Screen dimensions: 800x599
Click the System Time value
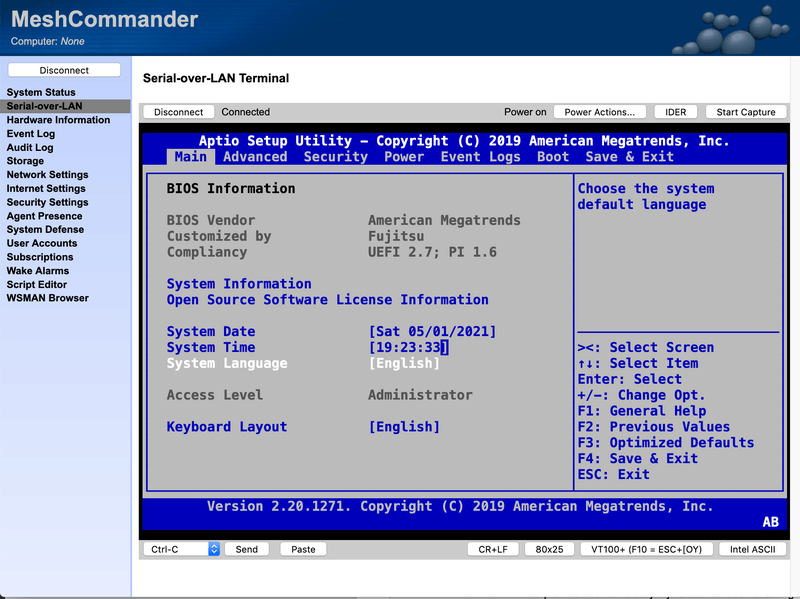tap(408, 347)
